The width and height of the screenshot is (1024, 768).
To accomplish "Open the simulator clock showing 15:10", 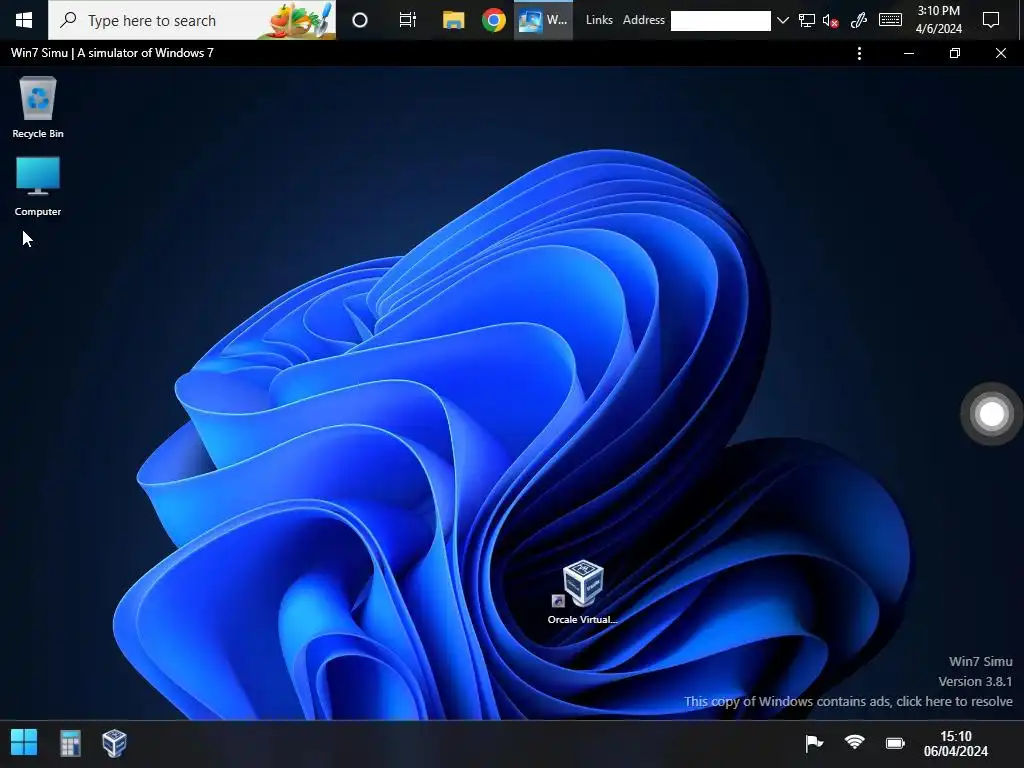I will [955, 744].
